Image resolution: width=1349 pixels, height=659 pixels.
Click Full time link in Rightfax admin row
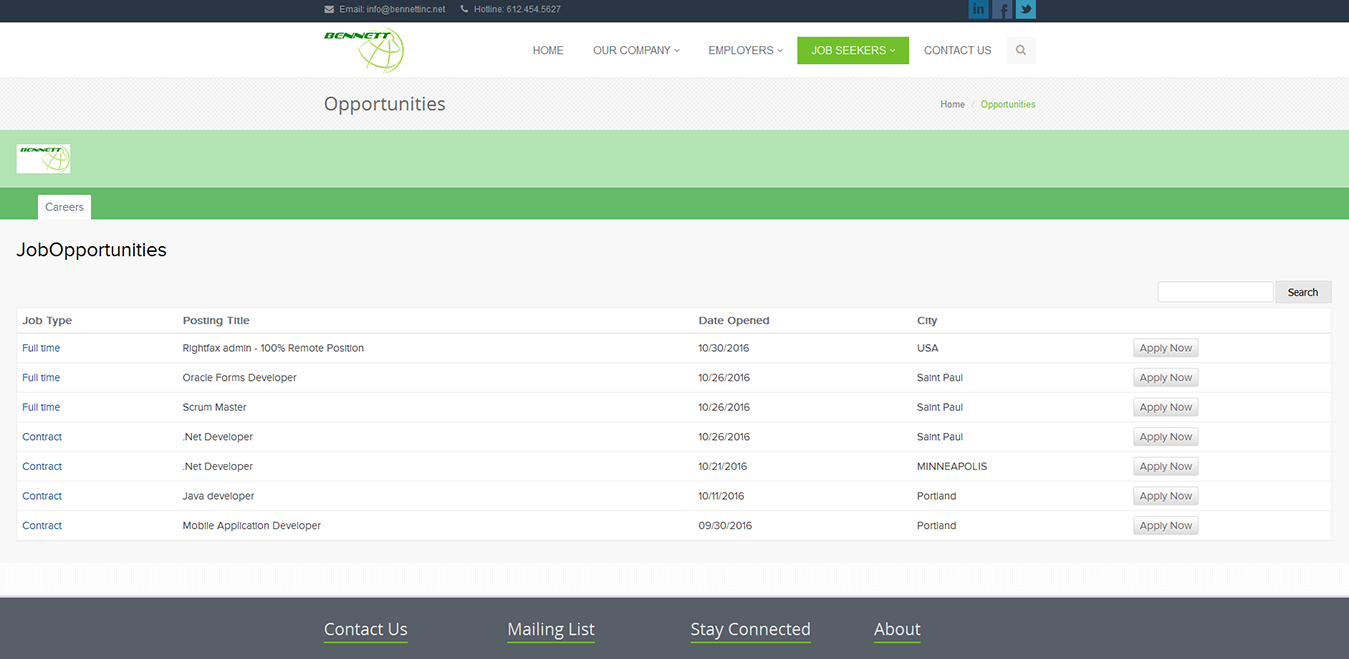click(41, 348)
